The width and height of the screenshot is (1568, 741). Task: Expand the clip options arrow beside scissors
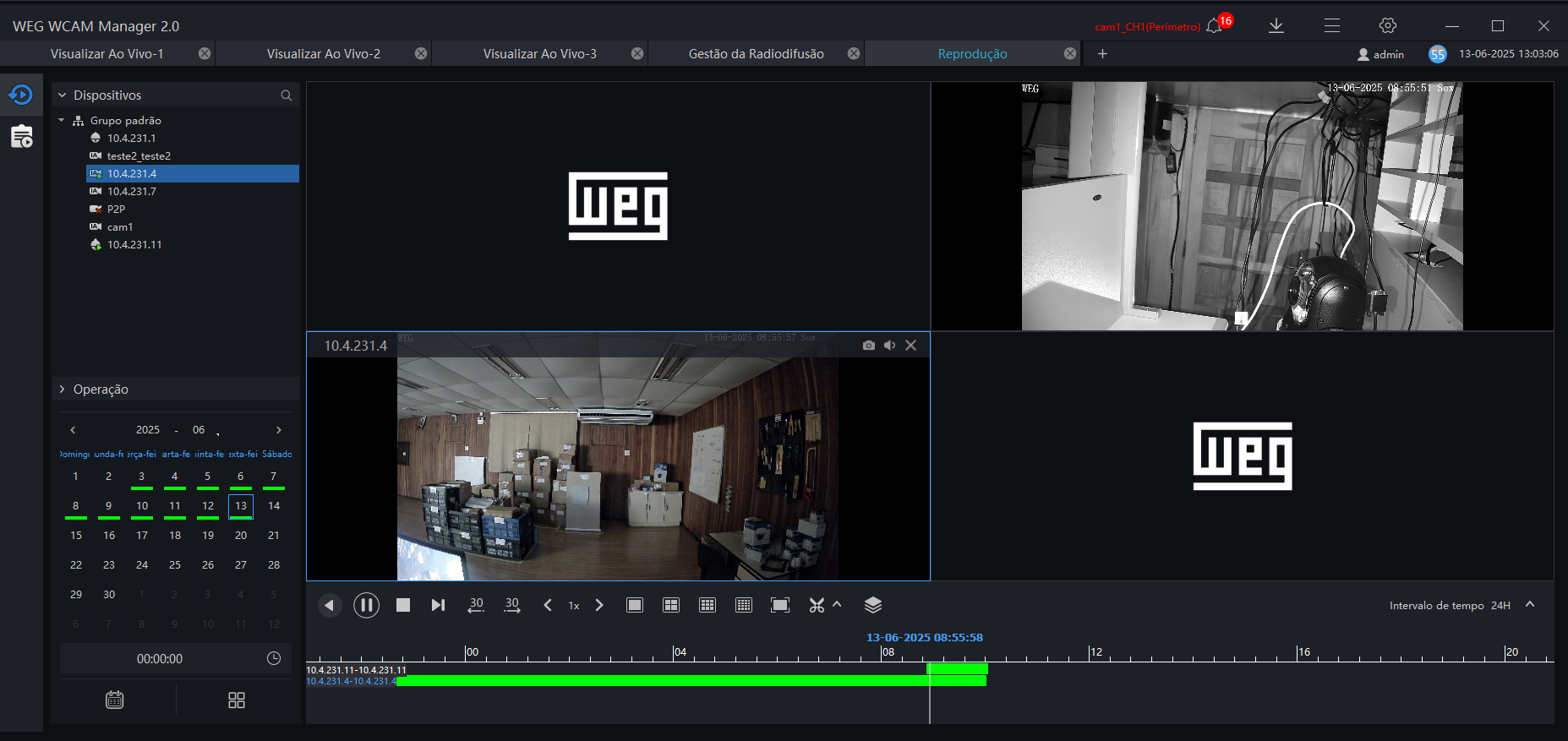(837, 604)
